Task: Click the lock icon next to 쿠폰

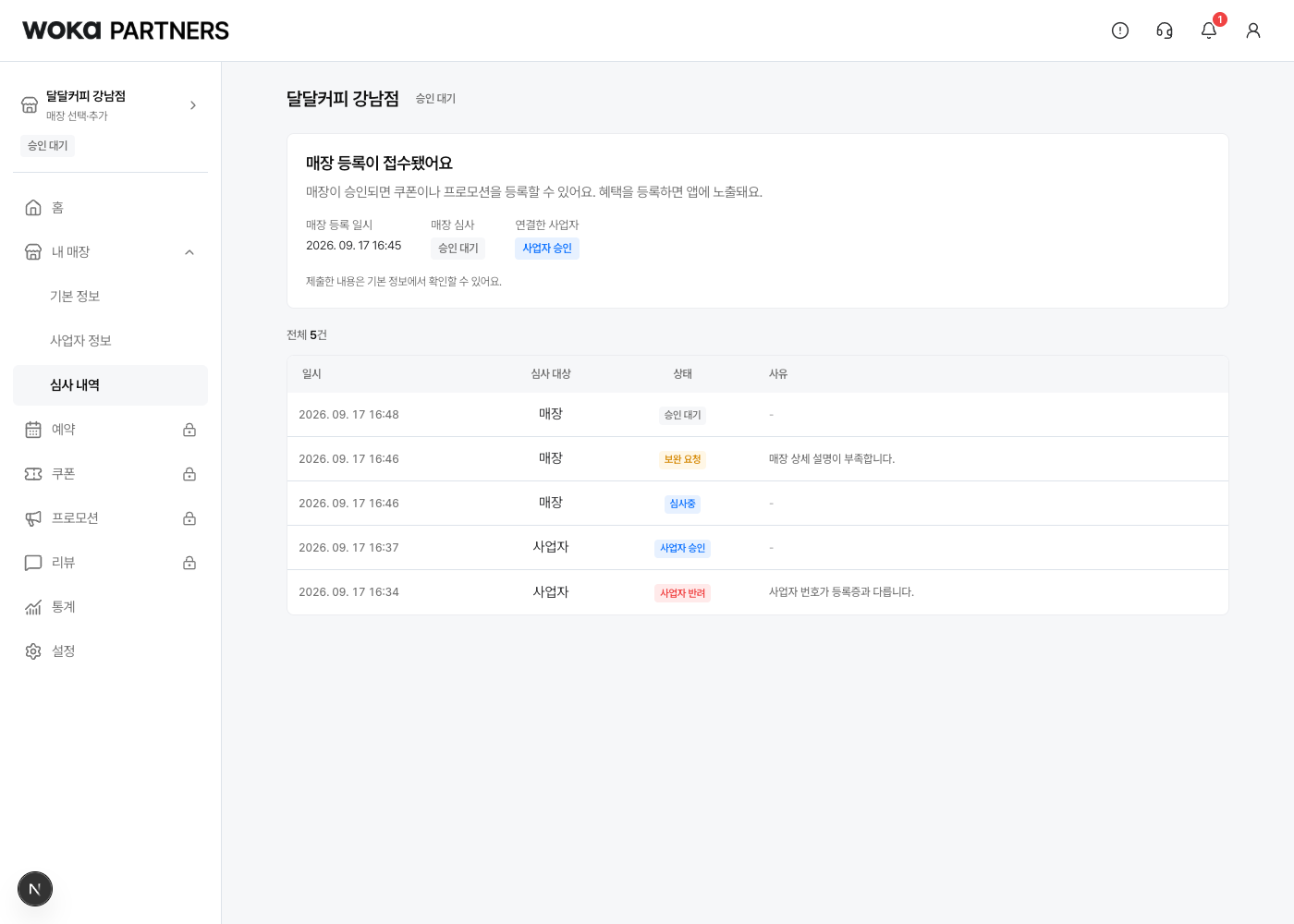Action: [x=189, y=474]
